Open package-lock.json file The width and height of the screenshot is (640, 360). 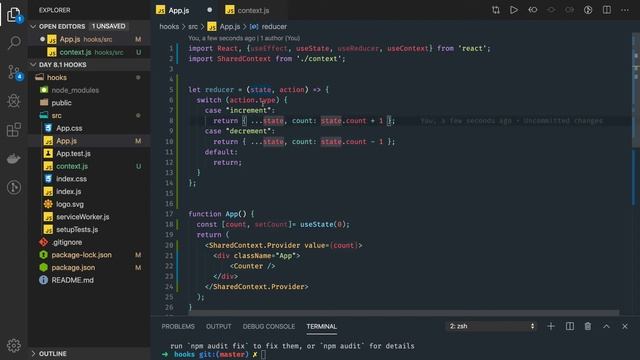coord(89,254)
